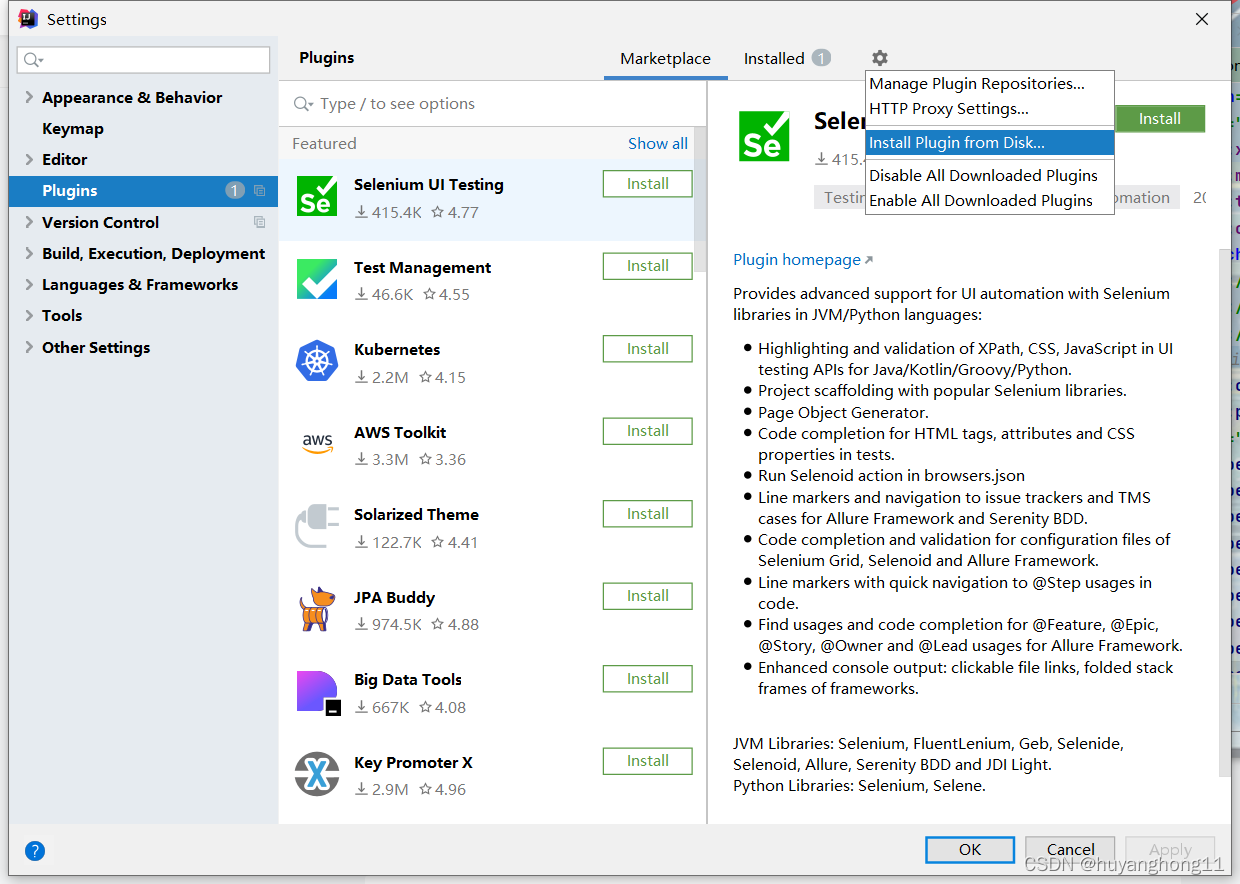Screen dimensions: 1240x884
Task: Open the plugins gear settings icon
Action: [x=879, y=58]
